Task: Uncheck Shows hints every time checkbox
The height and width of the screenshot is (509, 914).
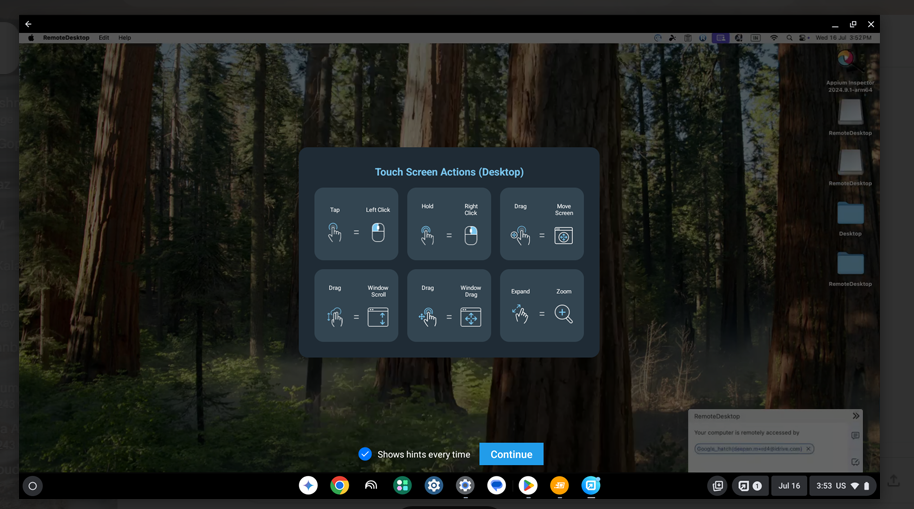Action: (x=365, y=454)
